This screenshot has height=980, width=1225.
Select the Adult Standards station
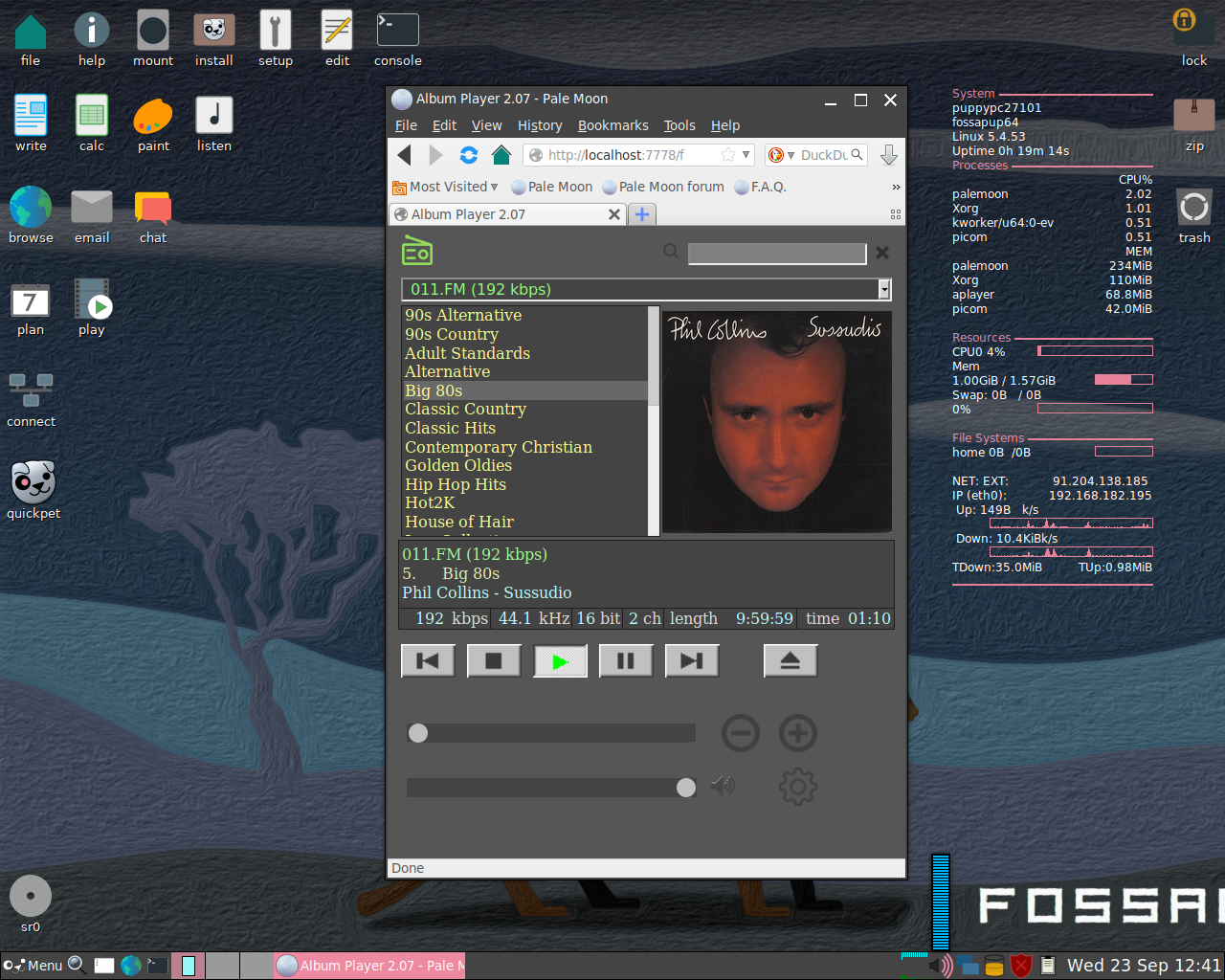coord(524,353)
